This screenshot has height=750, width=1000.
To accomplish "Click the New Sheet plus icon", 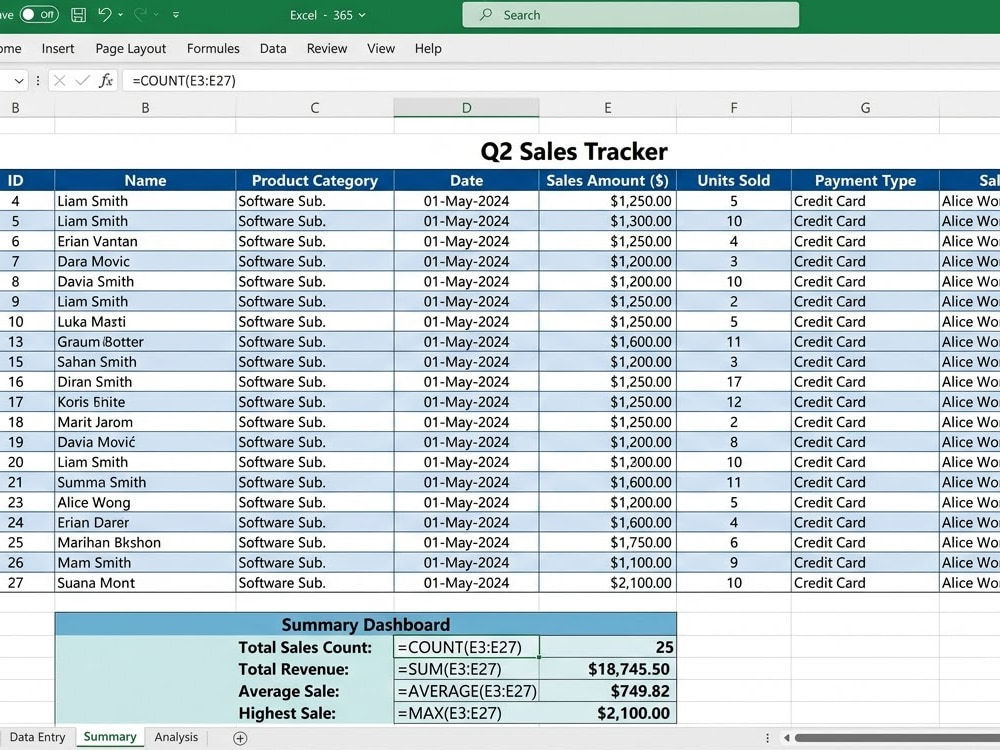I will pyautogui.click(x=240, y=739).
